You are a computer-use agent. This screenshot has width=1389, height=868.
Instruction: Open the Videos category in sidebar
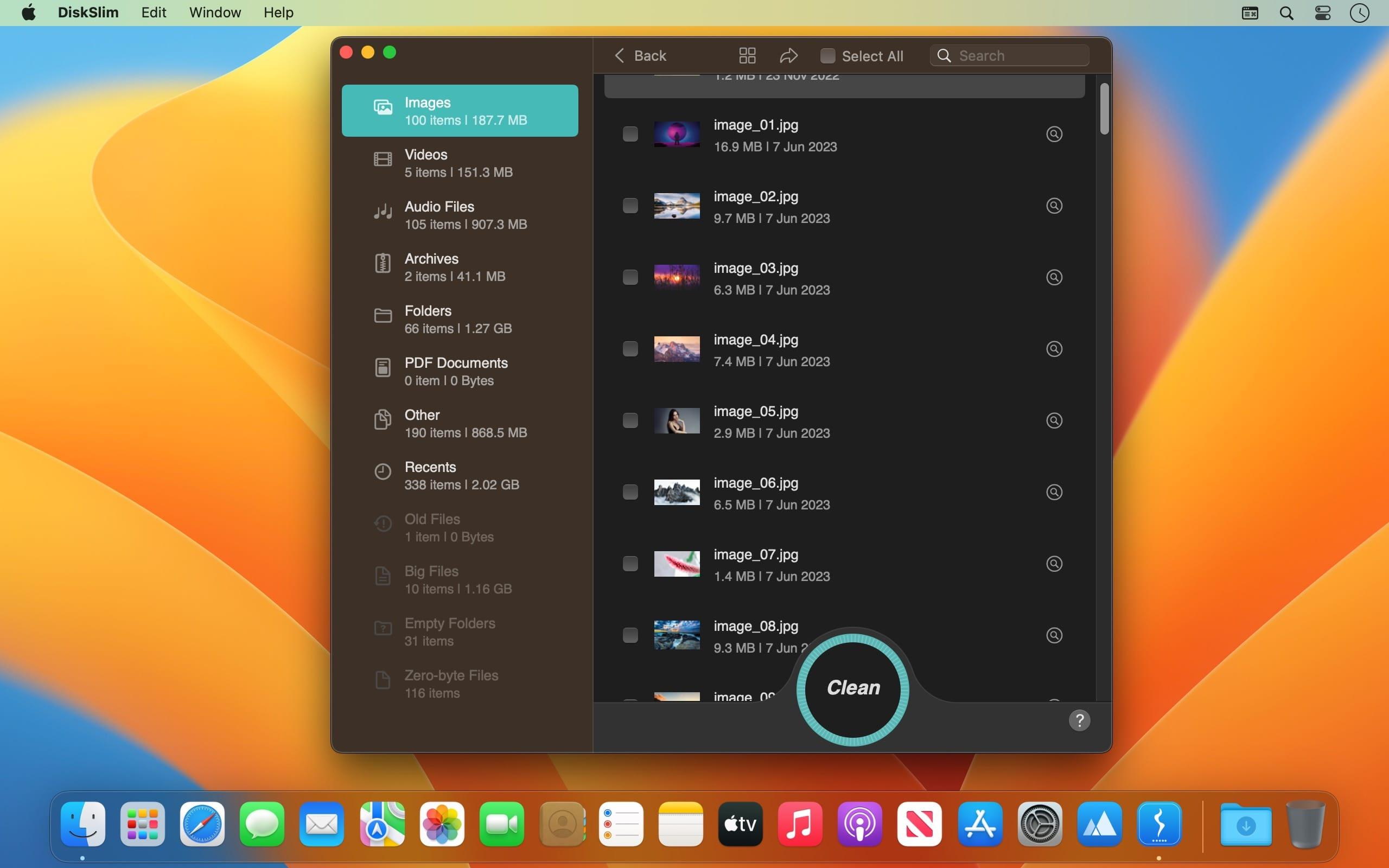coord(459,163)
